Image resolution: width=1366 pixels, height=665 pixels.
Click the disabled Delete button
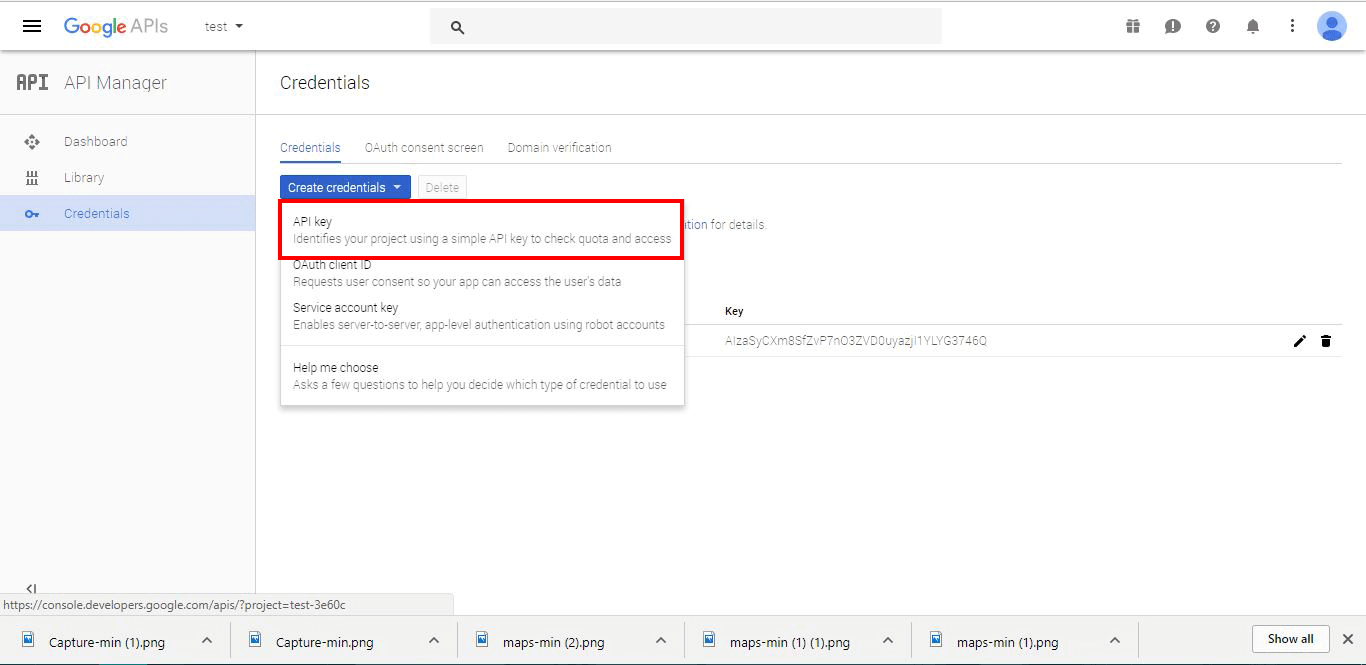click(x=442, y=187)
